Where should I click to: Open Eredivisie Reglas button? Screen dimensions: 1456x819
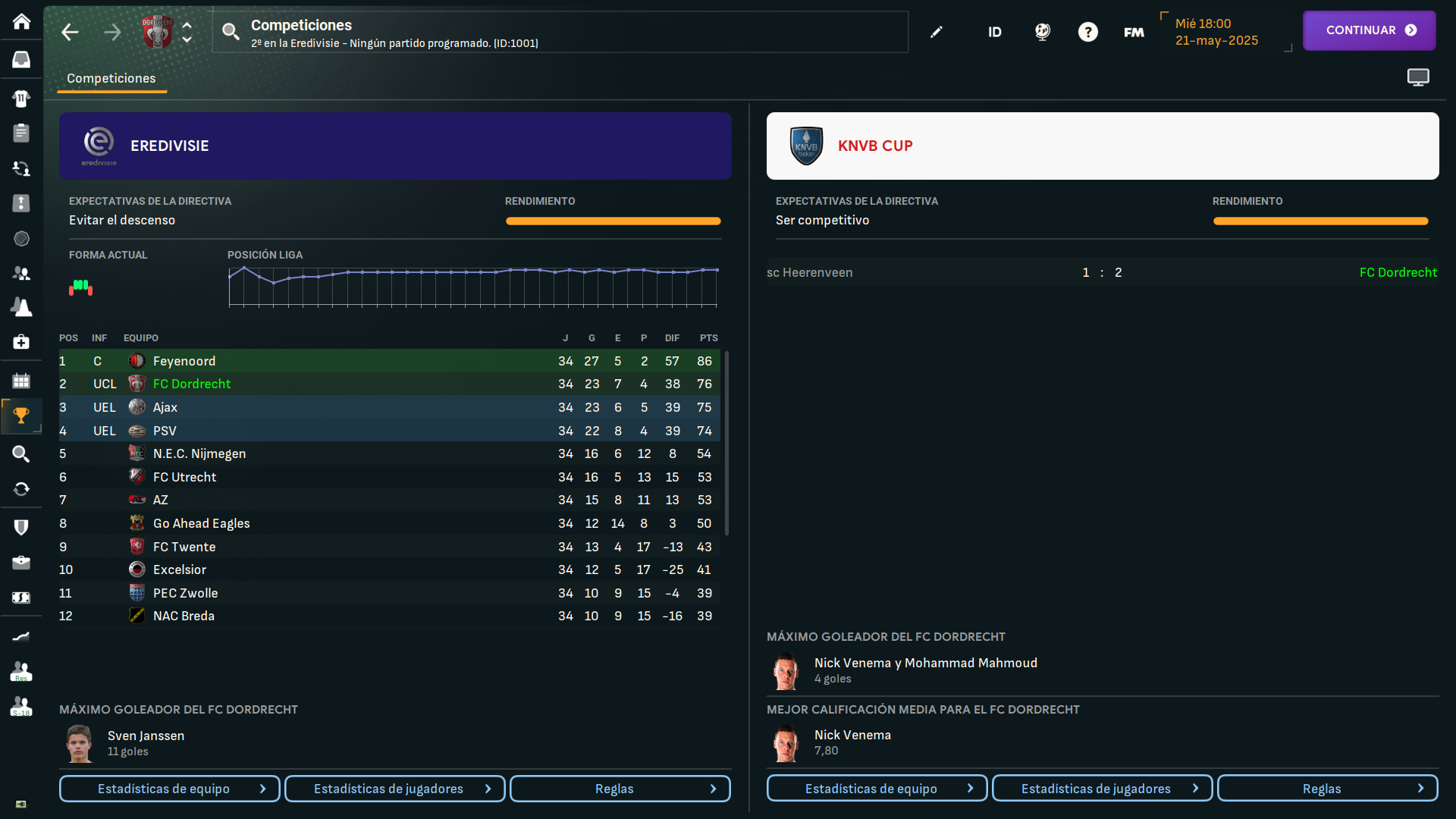[620, 789]
